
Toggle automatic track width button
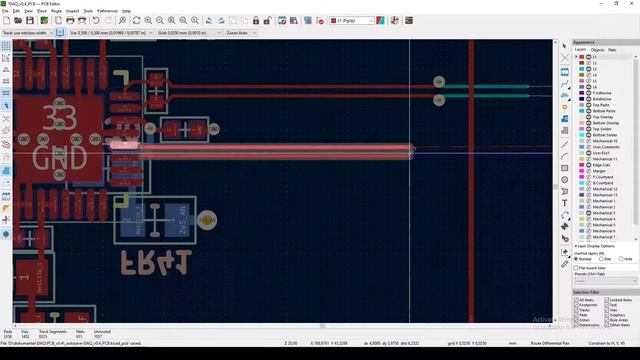60,33
